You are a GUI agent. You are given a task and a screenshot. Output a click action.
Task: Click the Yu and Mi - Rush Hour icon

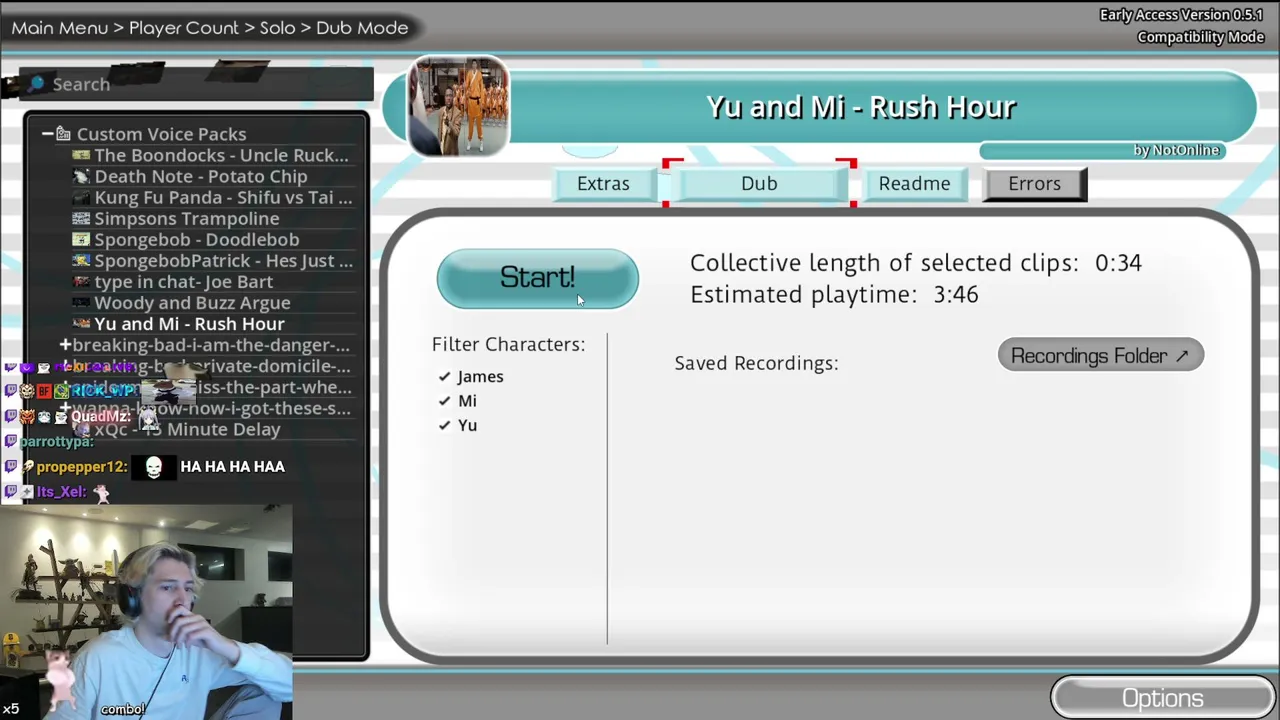pyautogui.click(x=81, y=324)
